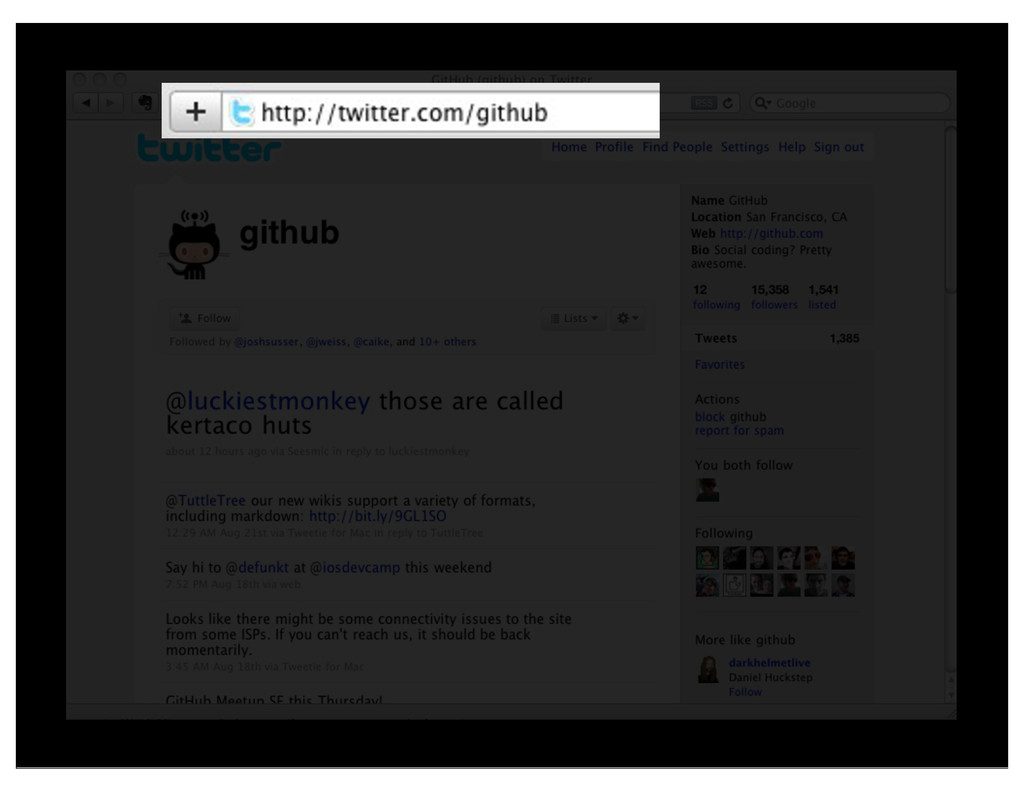
Task: Open @TuttleTree mention link
Action: (x=206, y=501)
